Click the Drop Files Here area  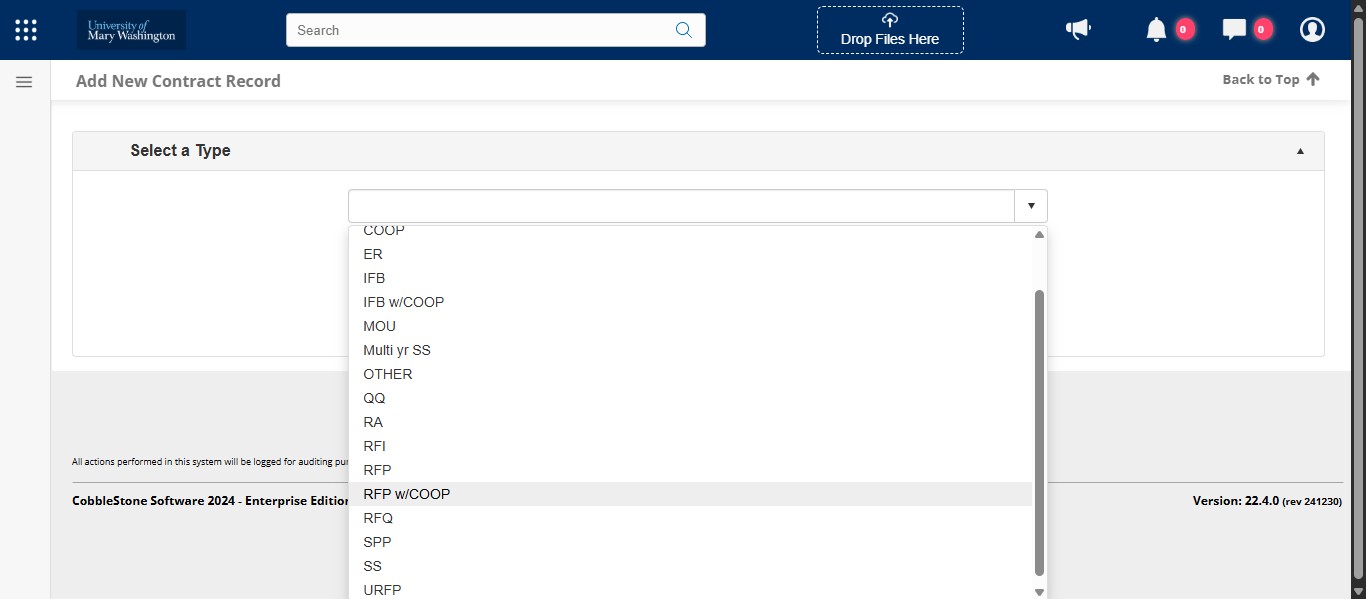tap(889, 30)
